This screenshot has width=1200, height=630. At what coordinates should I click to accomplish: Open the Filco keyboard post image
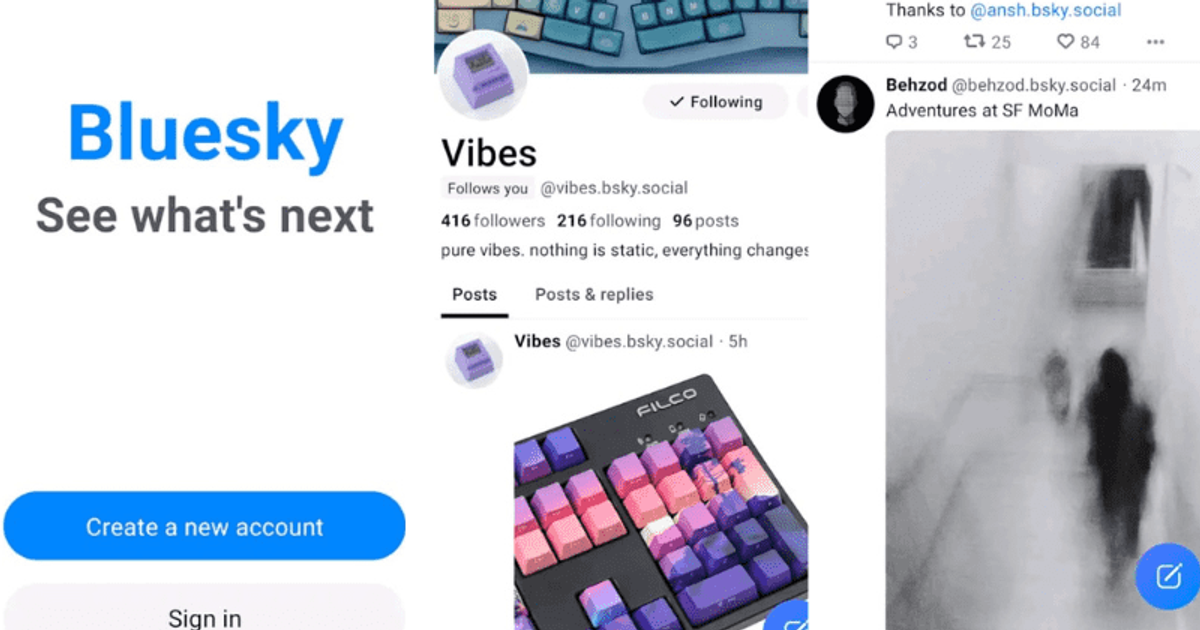pyautogui.click(x=661, y=500)
